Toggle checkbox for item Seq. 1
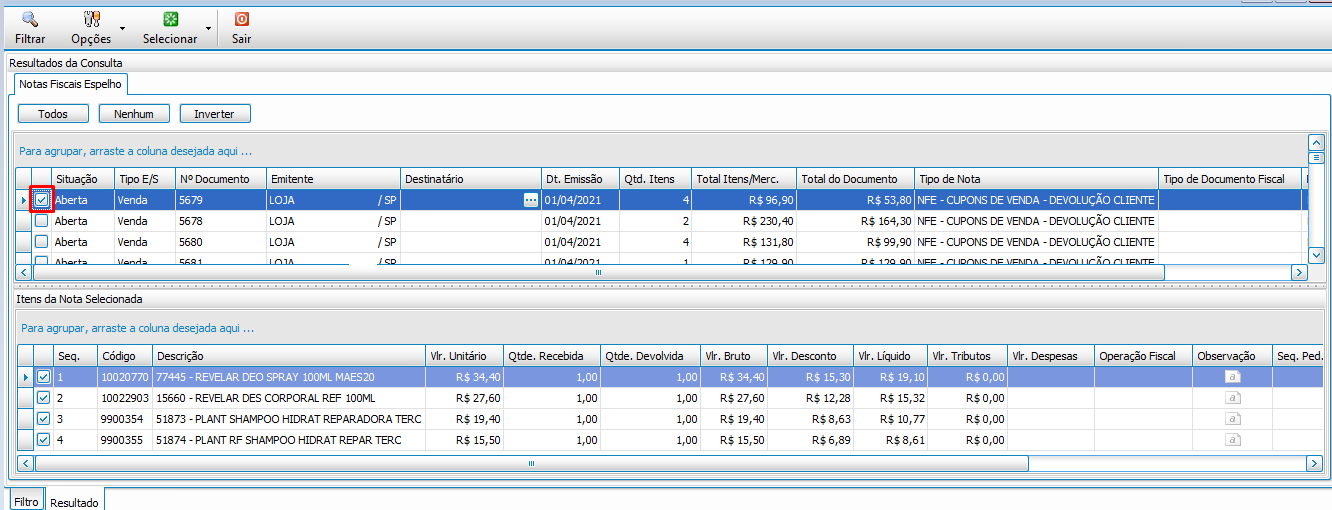 (x=43, y=377)
